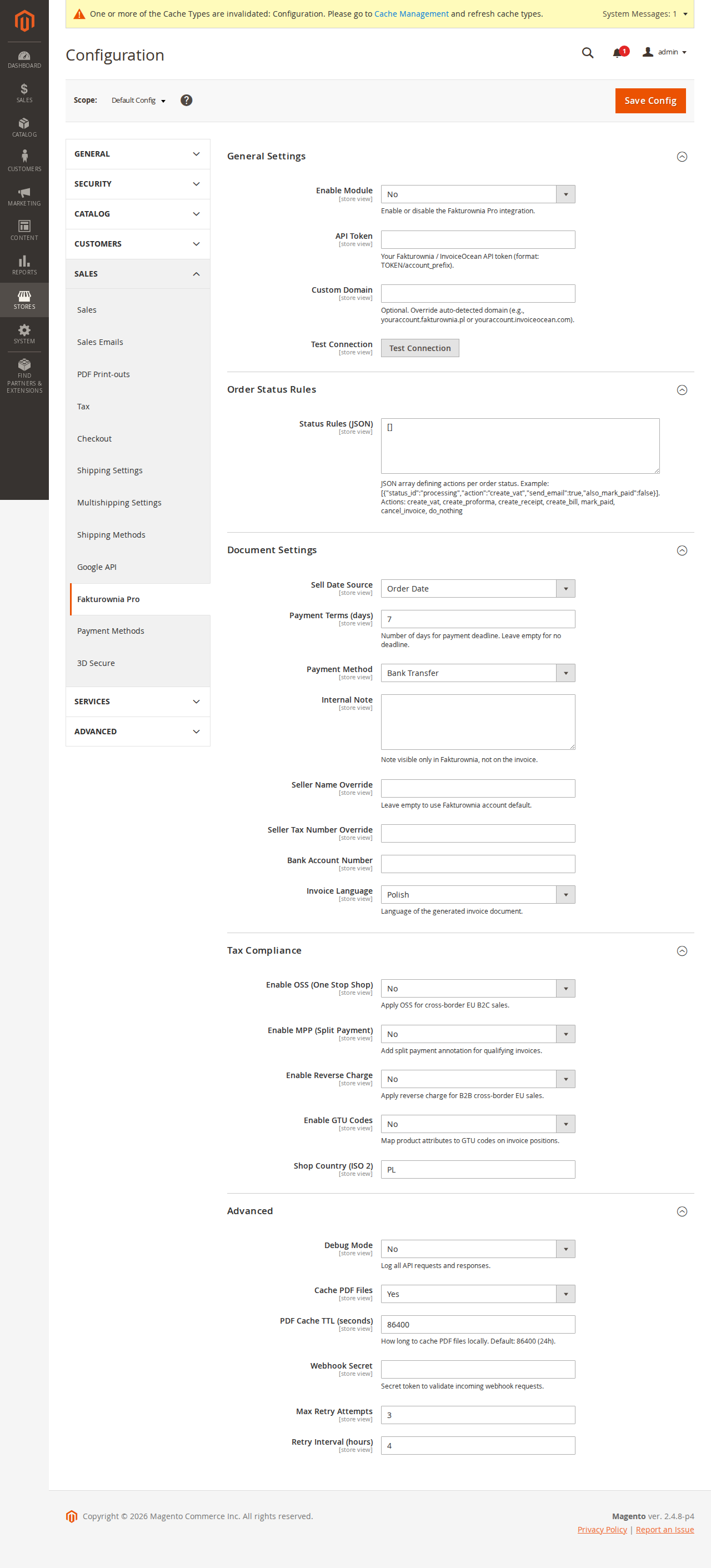The image size is (711, 1568).
Task: Open the Shipping Settings menu item
Action: tap(109, 470)
